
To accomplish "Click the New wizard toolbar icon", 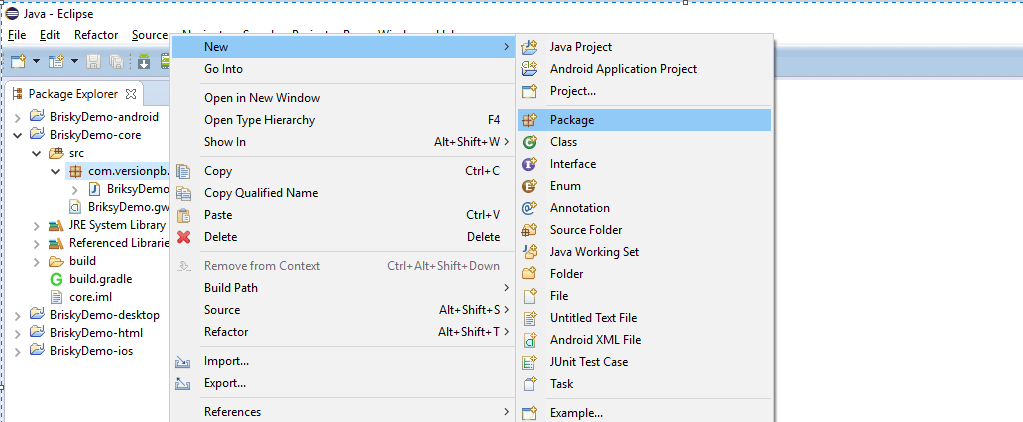I will tap(18, 61).
